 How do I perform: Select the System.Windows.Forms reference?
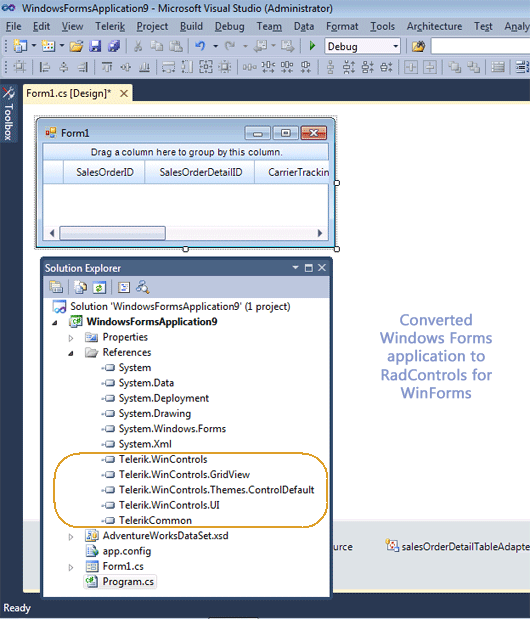tap(172, 429)
